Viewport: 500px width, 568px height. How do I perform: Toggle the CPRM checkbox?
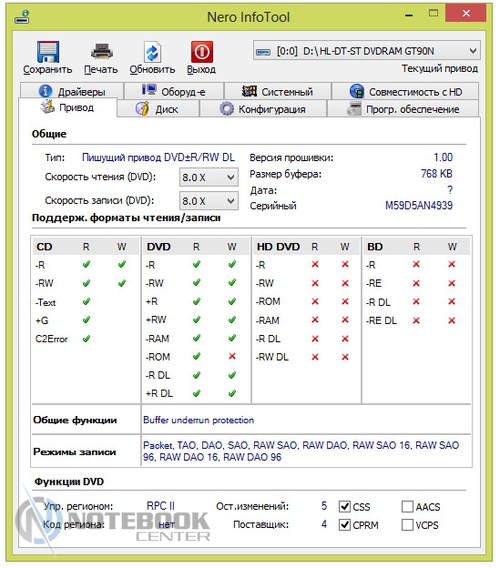345,525
